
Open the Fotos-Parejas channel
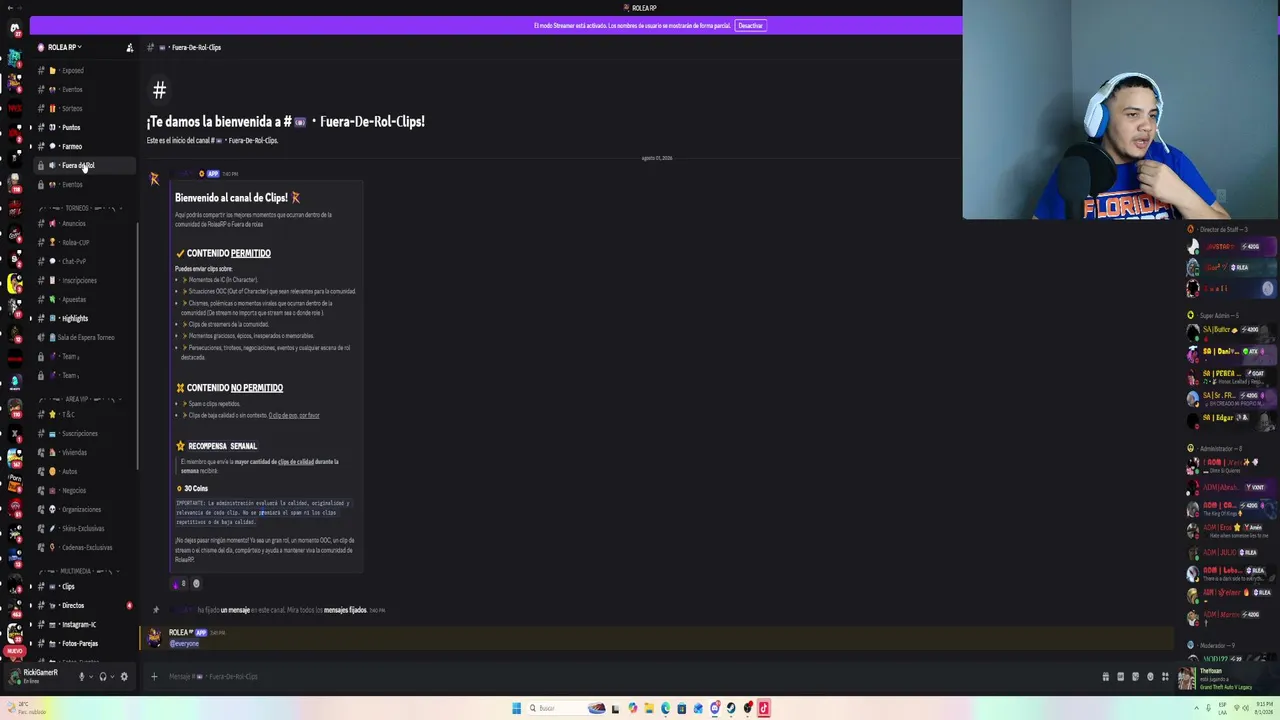pyautogui.click(x=82, y=643)
